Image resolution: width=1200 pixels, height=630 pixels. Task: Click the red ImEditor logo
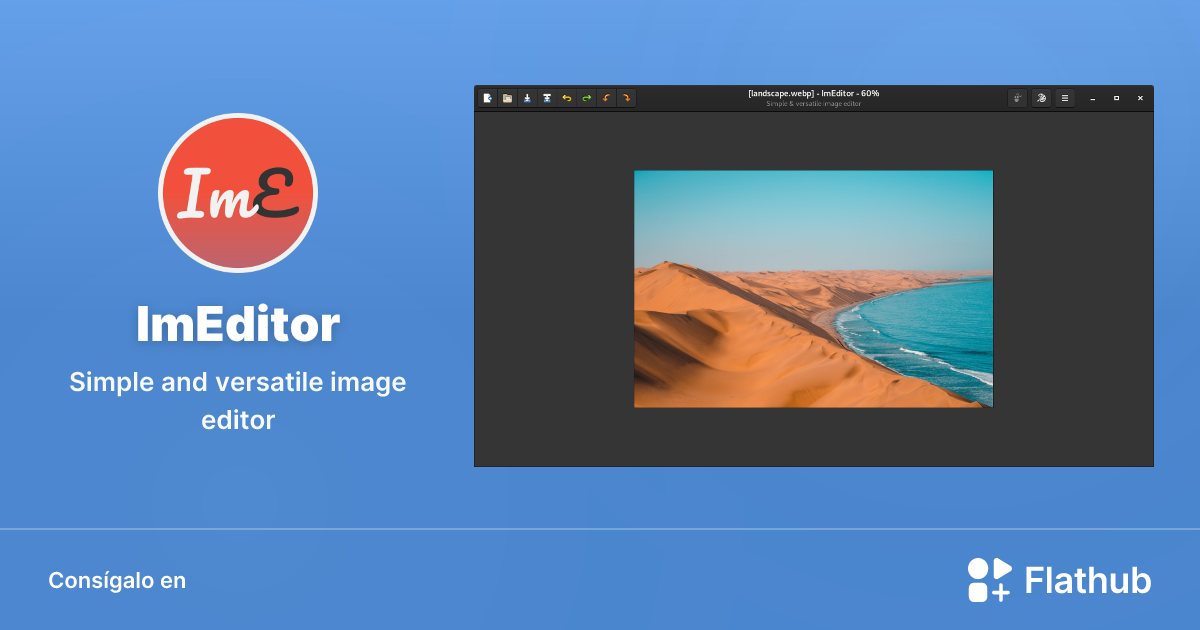238,193
